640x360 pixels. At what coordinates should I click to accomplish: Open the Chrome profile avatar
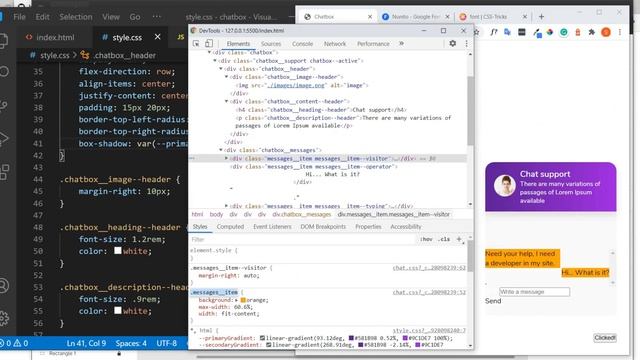tap(606, 32)
